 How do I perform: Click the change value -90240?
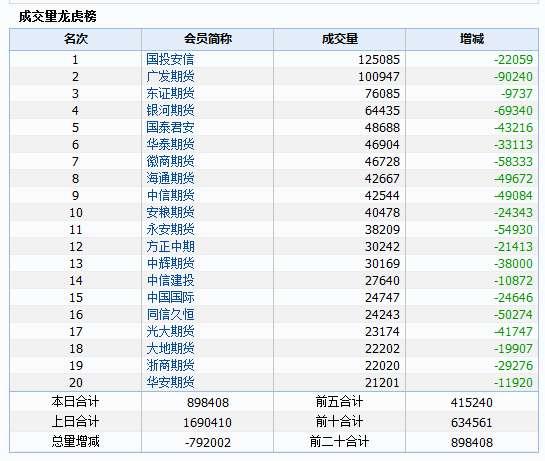pyautogui.click(x=513, y=77)
